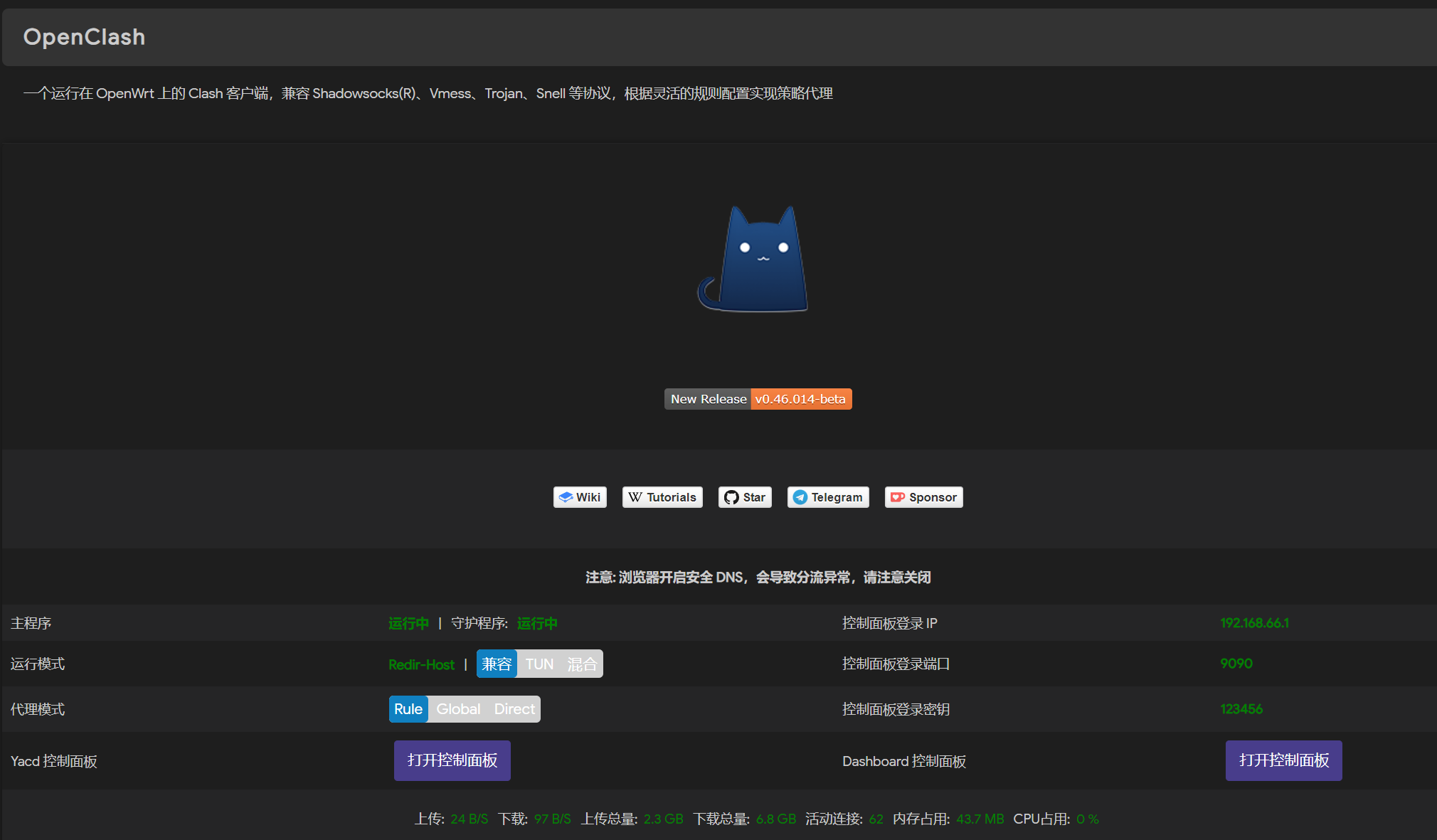Open the Sponsor badge link
Viewport: 1437px width, 840px height.
pos(923,497)
